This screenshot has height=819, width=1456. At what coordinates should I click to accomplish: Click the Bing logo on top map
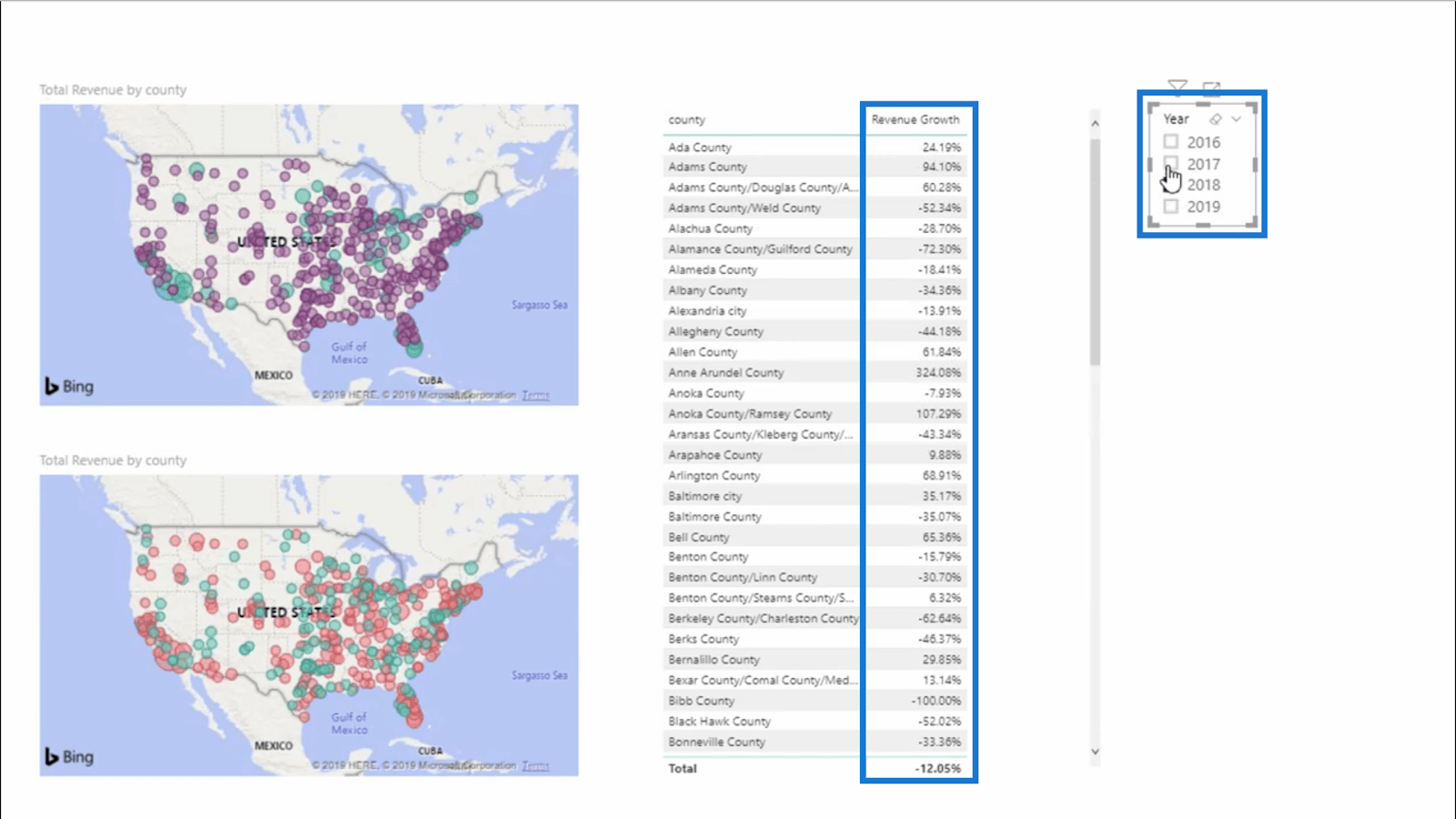point(69,386)
